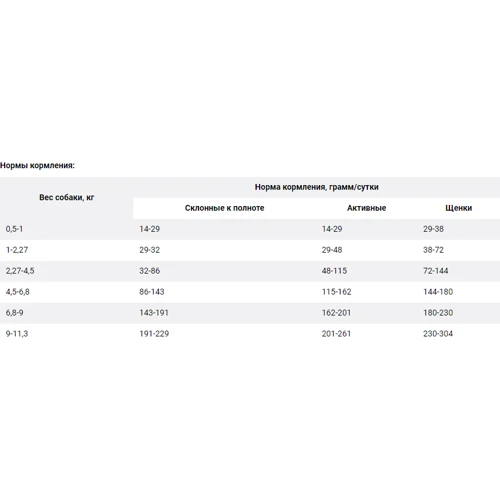Select the weight cell '6,8-9'
The image size is (500, 500).
tap(15, 313)
